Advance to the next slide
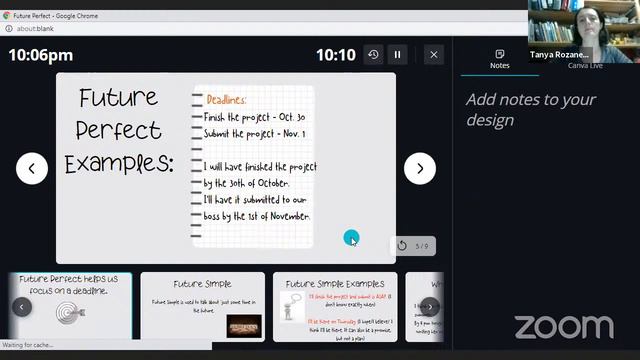The height and width of the screenshot is (360, 640). (420, 169)
